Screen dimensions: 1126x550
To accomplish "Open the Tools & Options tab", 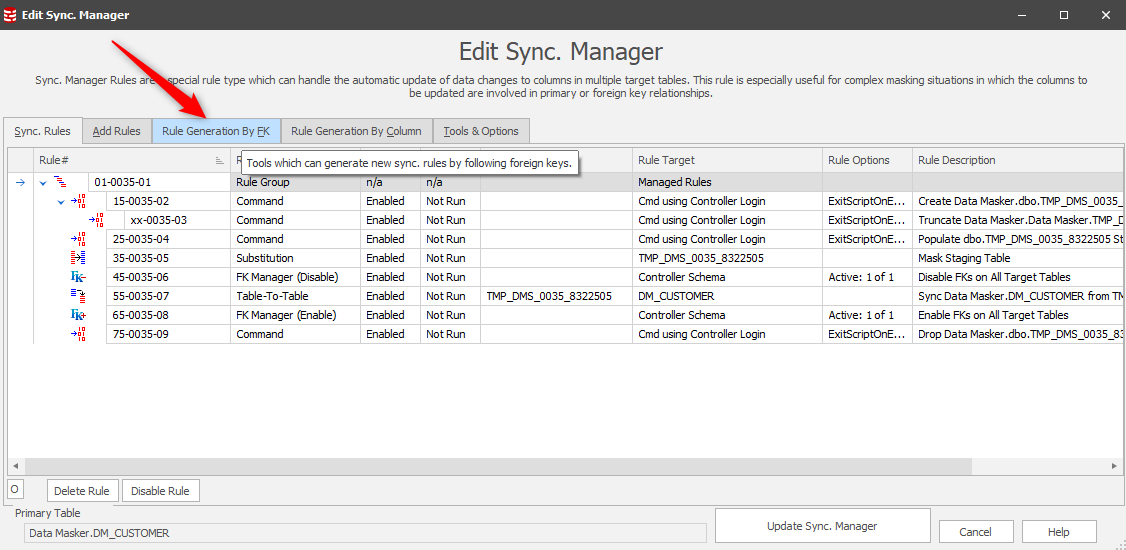I will click(481, 131).
